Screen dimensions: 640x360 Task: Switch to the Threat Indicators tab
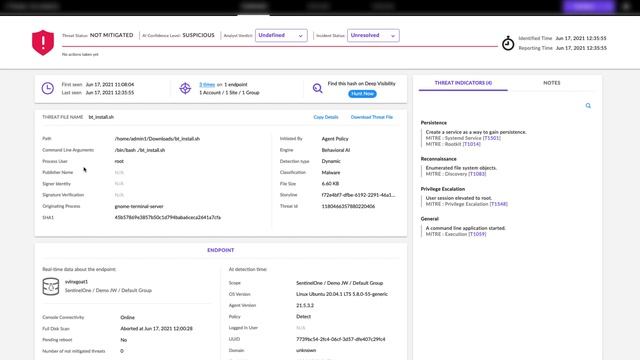pos(463,83)
